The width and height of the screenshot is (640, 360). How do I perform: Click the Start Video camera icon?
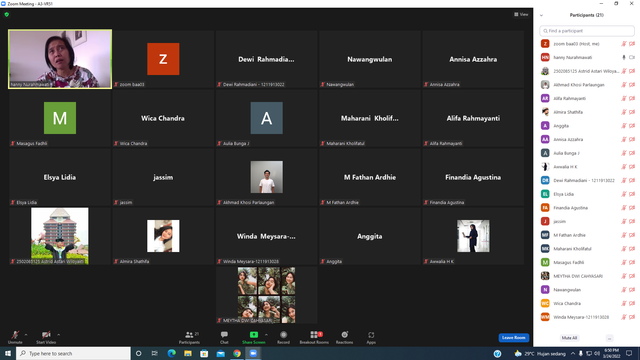46,335
